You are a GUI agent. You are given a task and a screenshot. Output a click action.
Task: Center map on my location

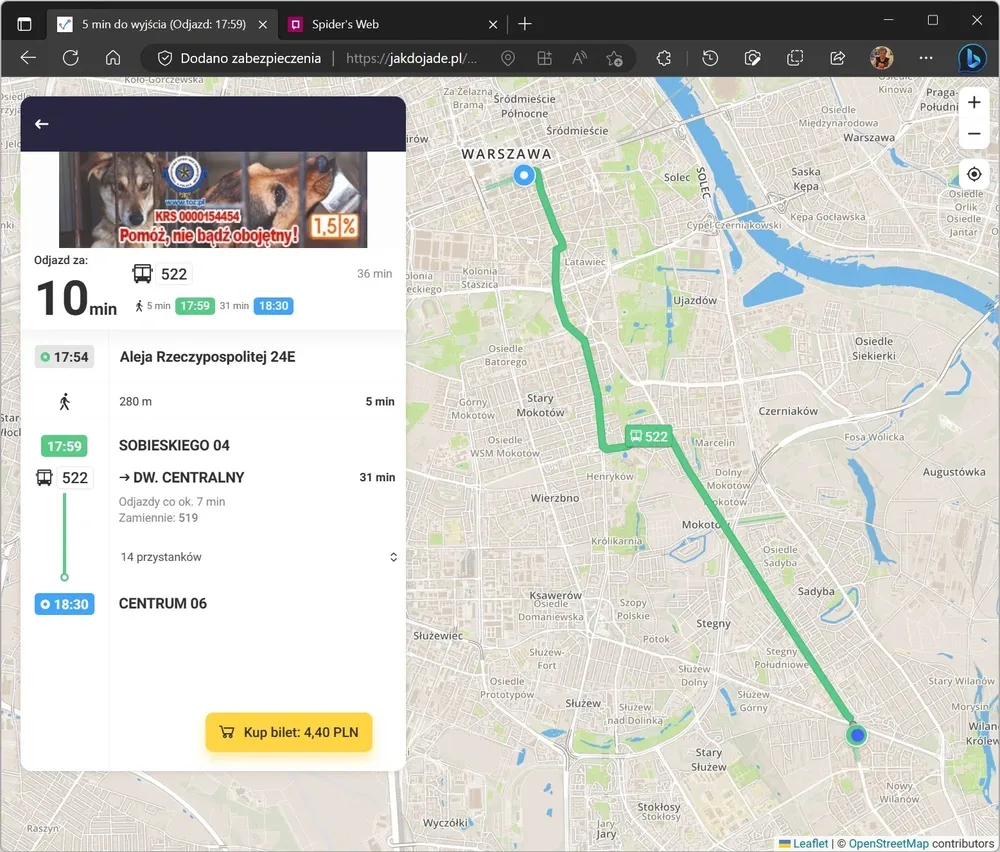974,175
